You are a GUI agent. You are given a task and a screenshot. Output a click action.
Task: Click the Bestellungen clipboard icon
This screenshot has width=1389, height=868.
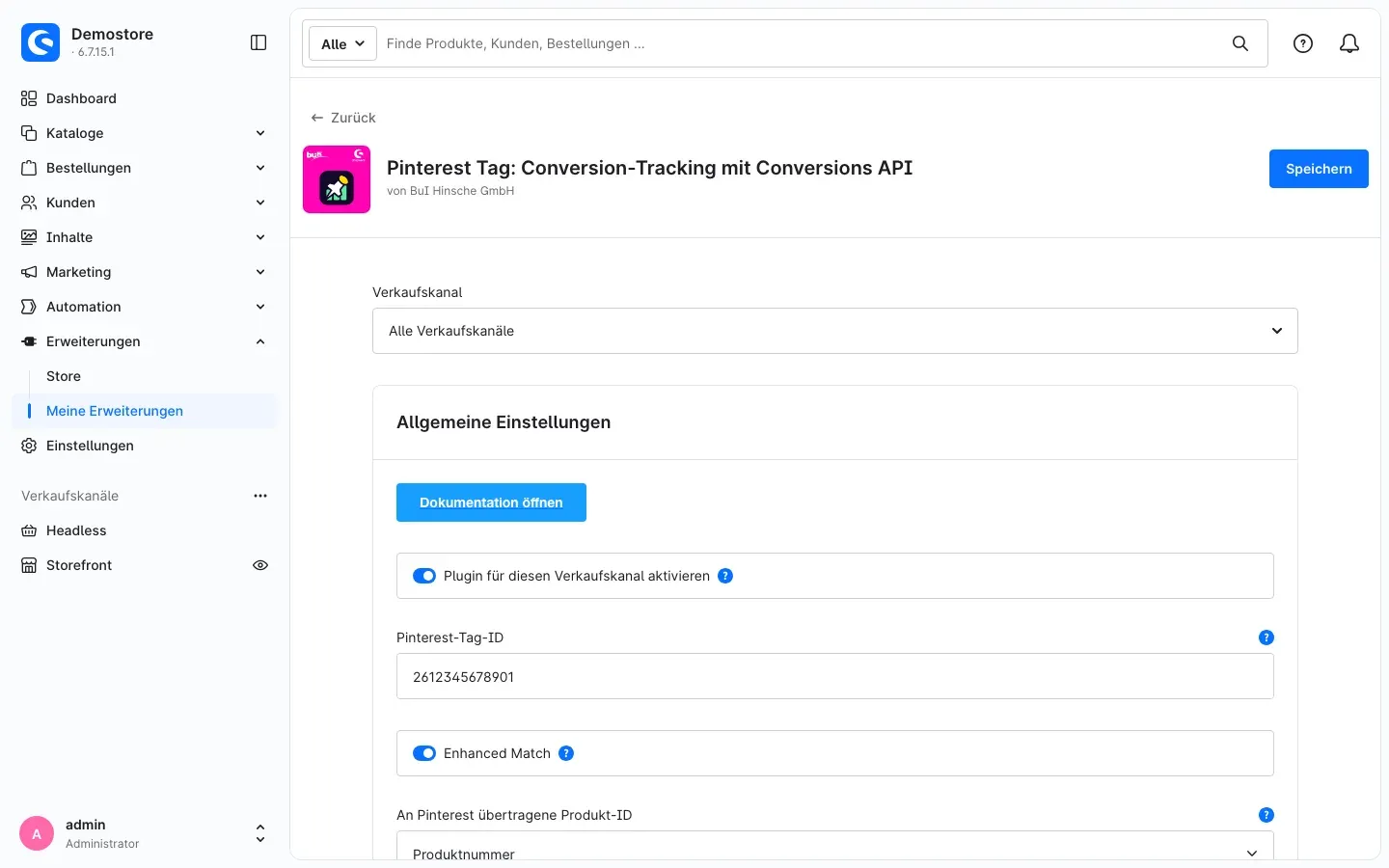pos(29,168)
